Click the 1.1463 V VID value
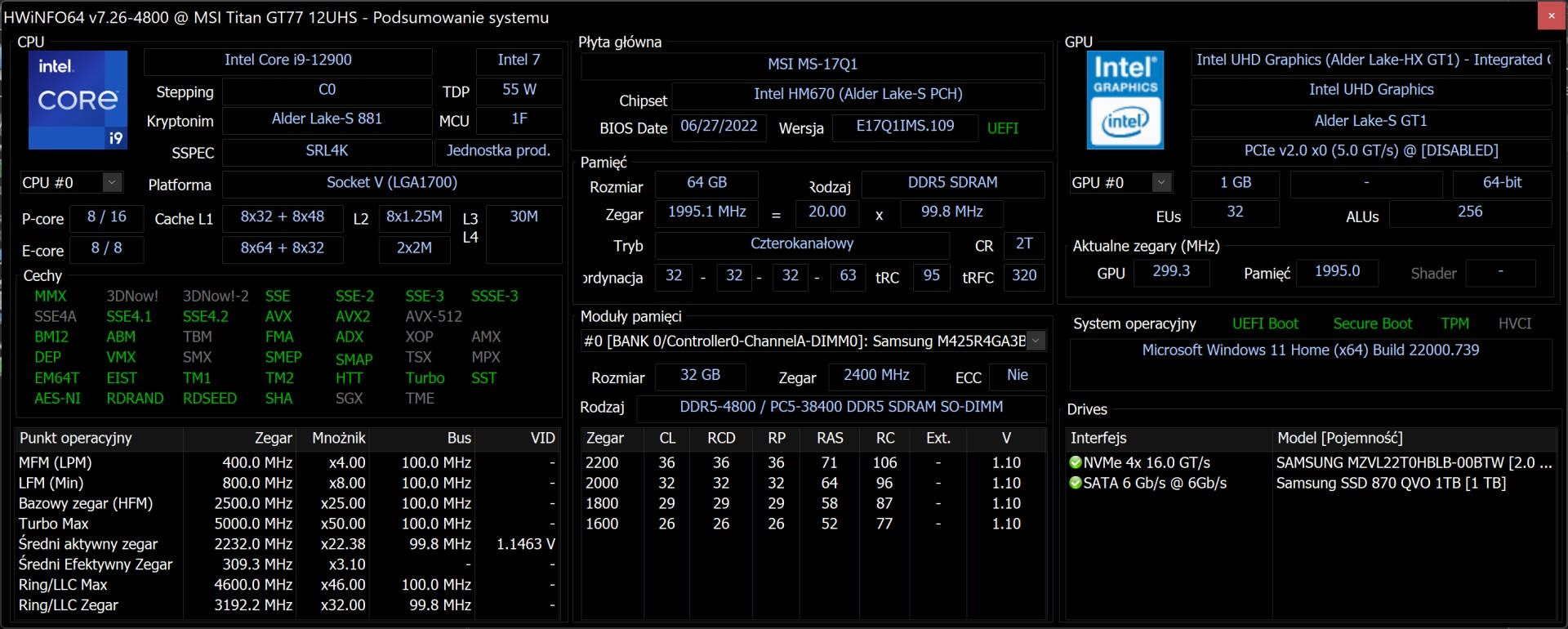 [525, 545]
